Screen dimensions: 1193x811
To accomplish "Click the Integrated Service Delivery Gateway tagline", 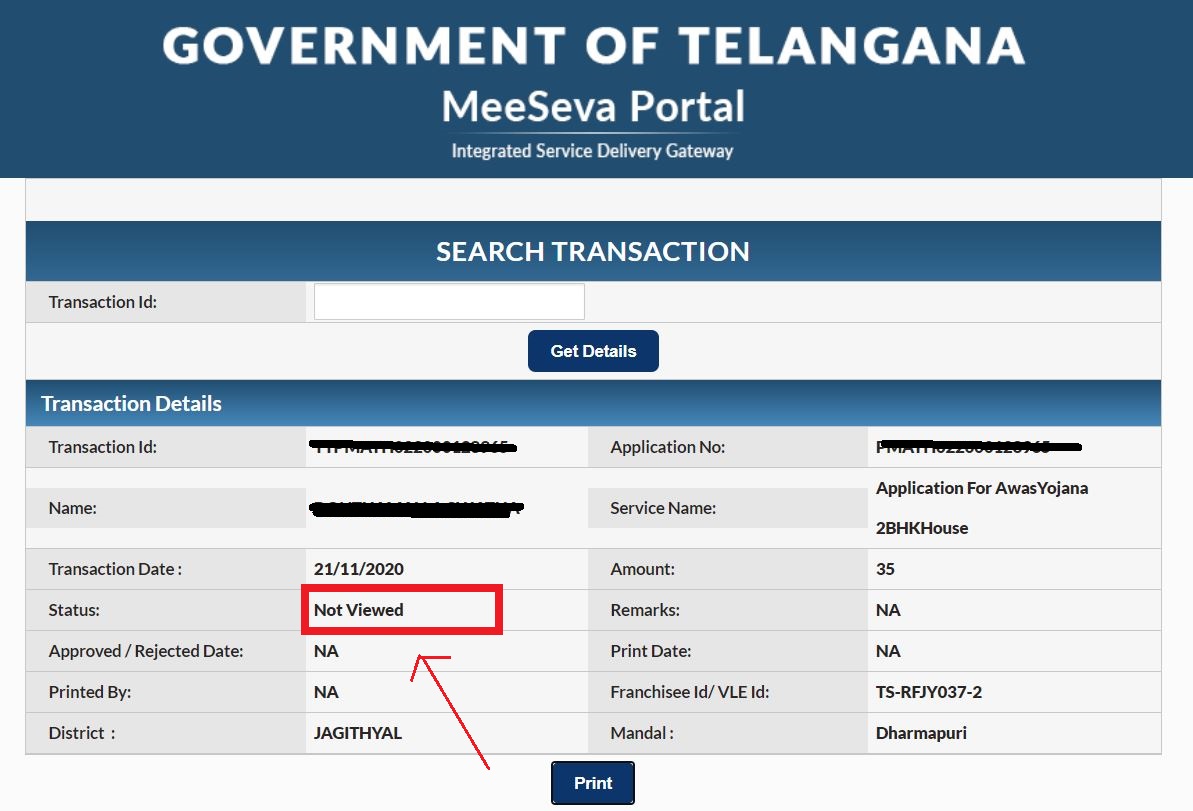I will (594, 151).
